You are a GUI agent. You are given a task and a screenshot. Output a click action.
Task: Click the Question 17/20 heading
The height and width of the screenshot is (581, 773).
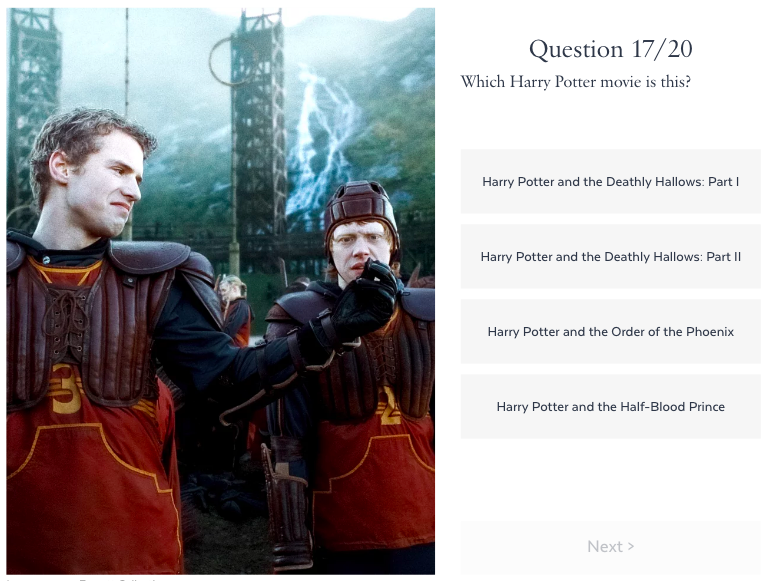[x=610, y=49]
